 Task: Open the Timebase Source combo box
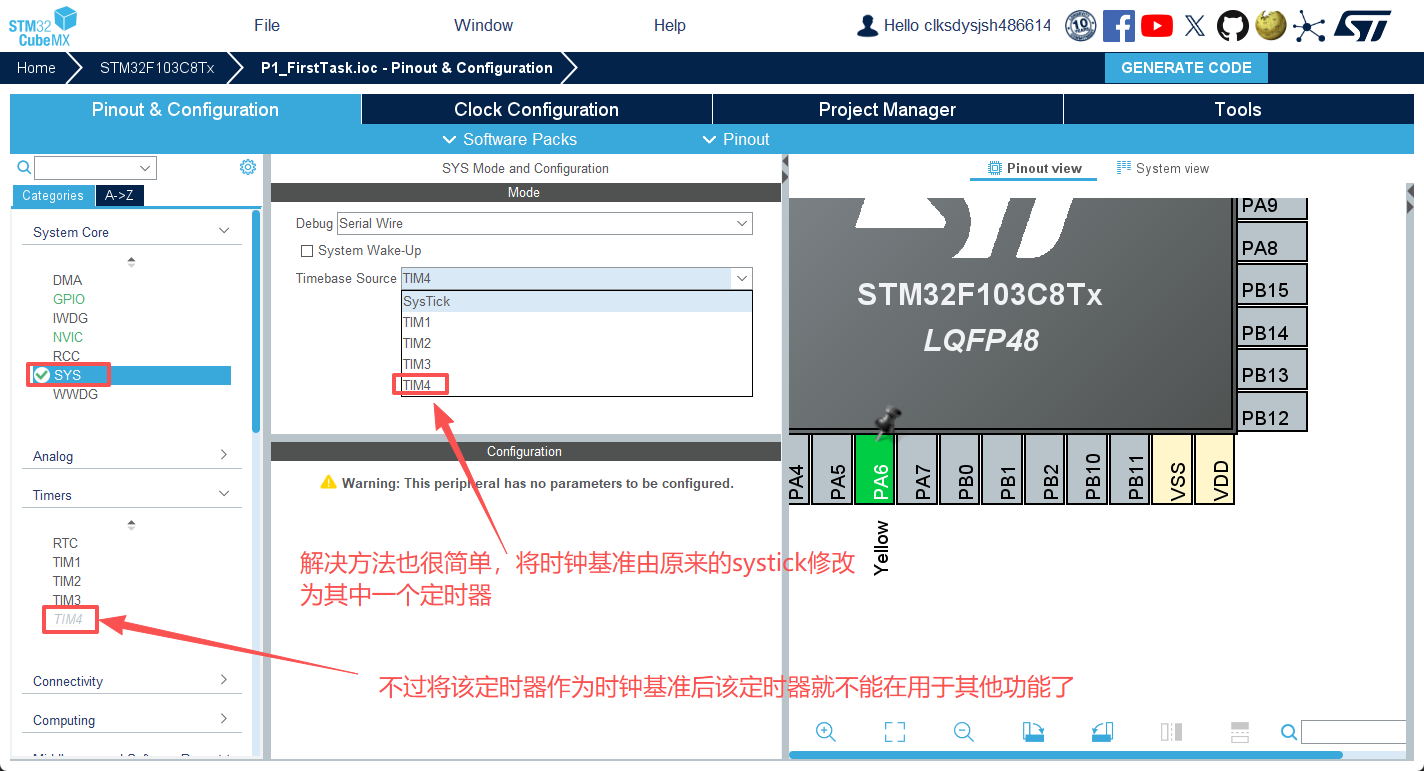576,278
